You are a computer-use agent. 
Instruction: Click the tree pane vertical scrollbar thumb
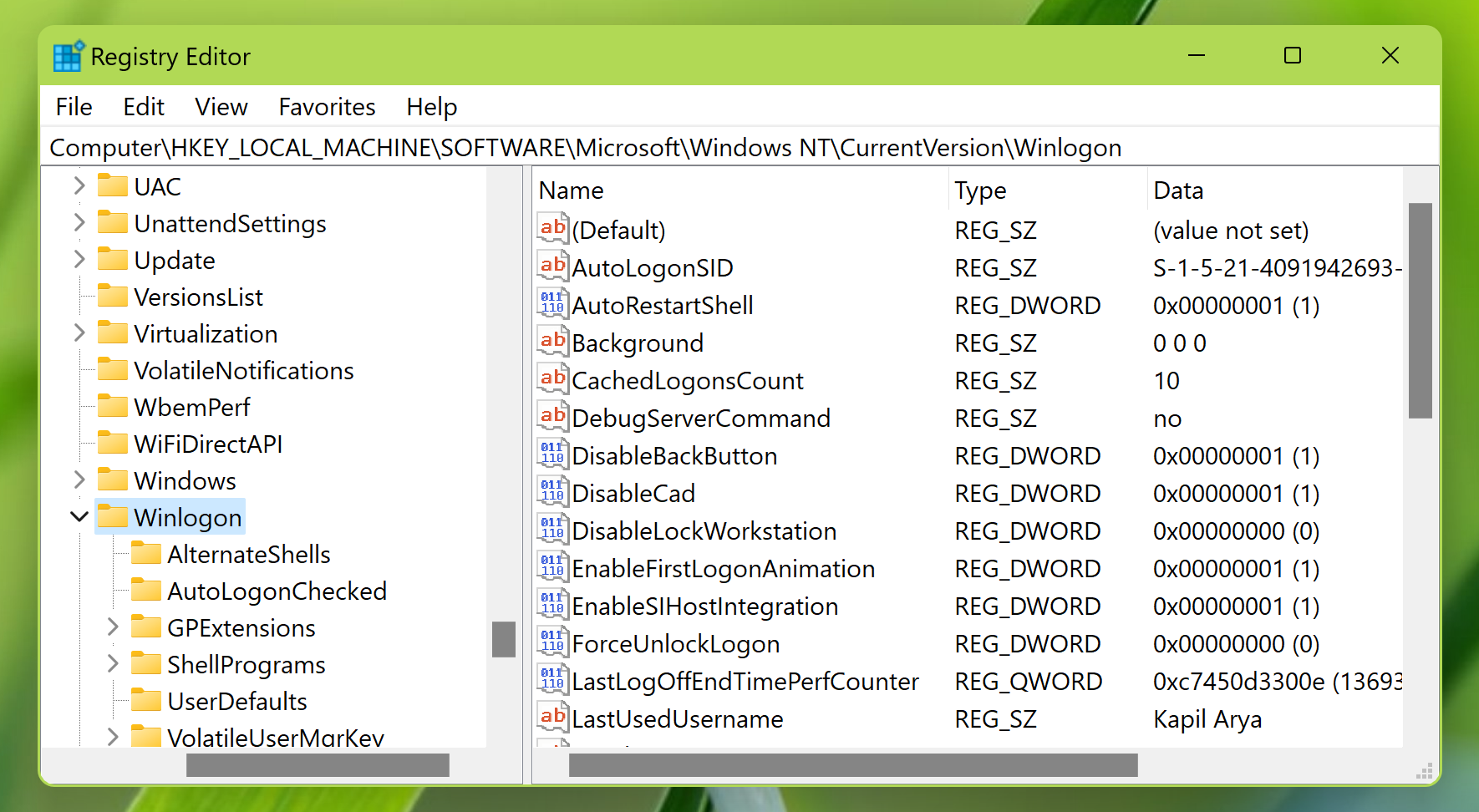[504, 639]
